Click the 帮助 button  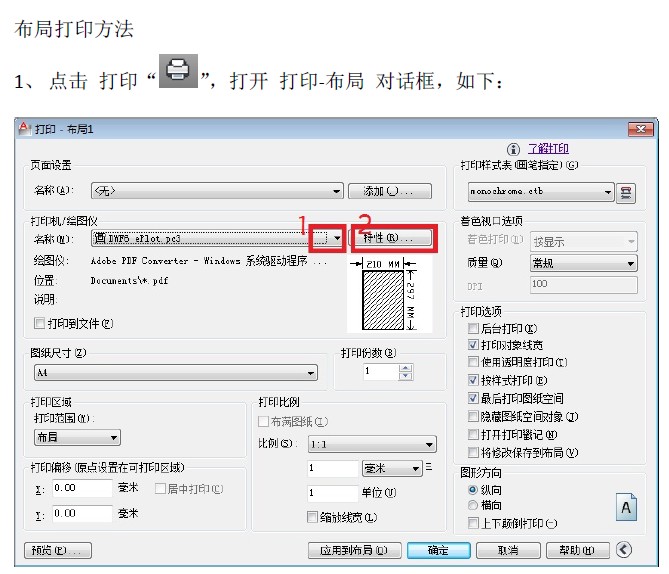(x=578, y=551)
